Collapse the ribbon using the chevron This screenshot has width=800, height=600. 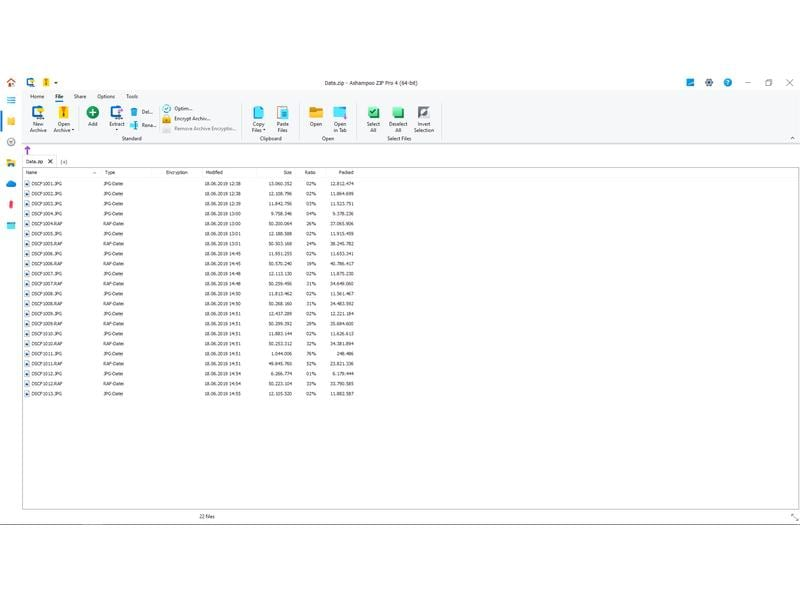(x=792, y=138)
